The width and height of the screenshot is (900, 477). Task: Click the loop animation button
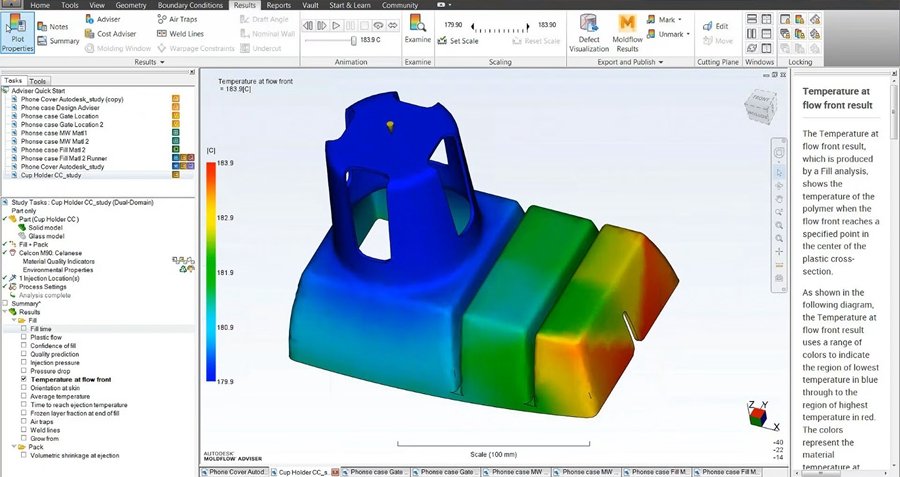(378, 25)
